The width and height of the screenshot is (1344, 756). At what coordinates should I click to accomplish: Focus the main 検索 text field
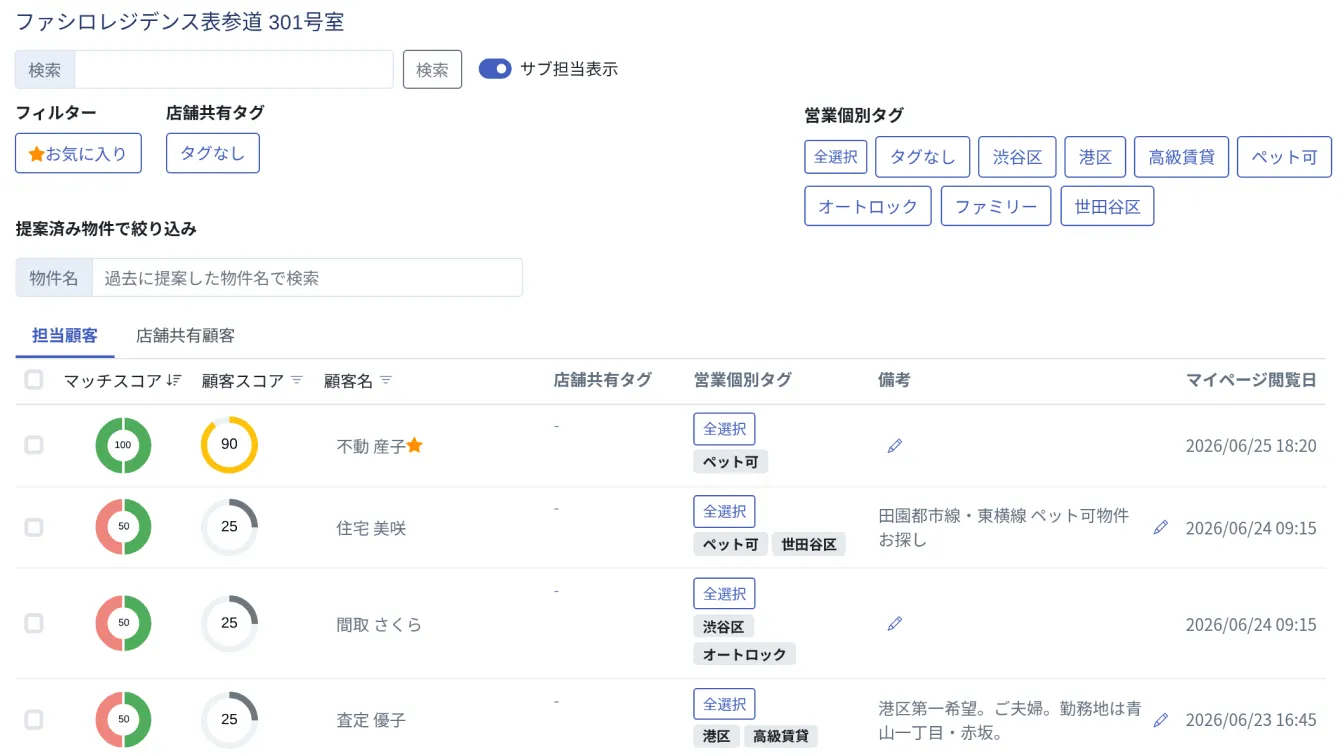(234, 70)
